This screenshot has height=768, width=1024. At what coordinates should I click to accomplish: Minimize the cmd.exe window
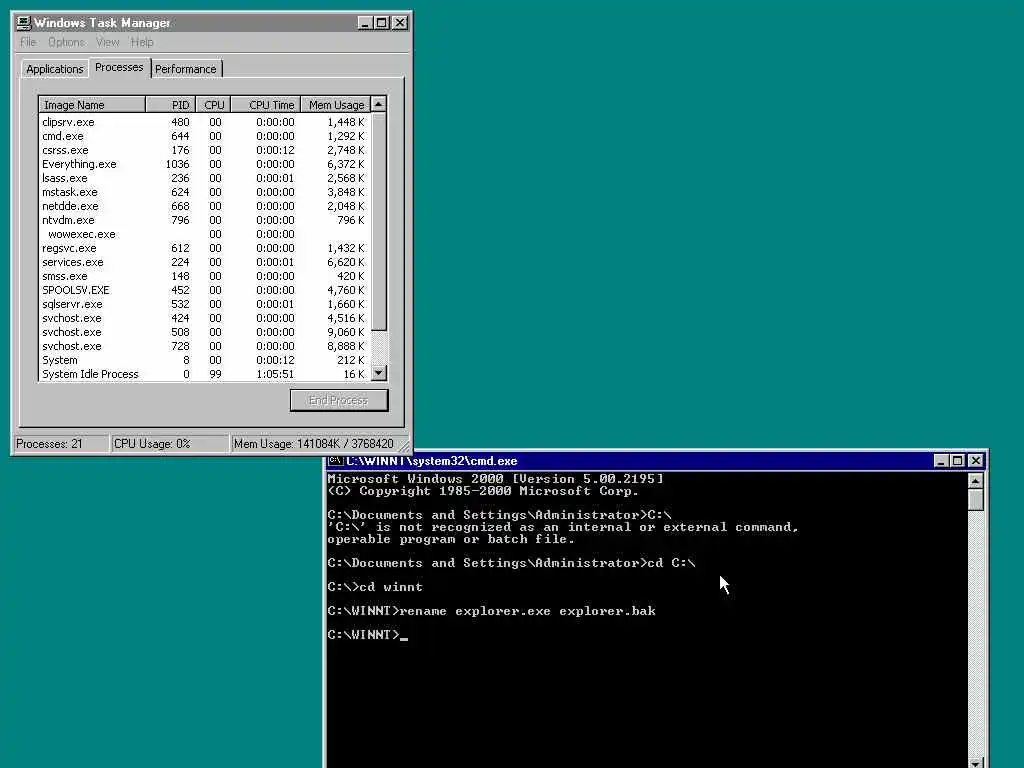coord(941,461)
